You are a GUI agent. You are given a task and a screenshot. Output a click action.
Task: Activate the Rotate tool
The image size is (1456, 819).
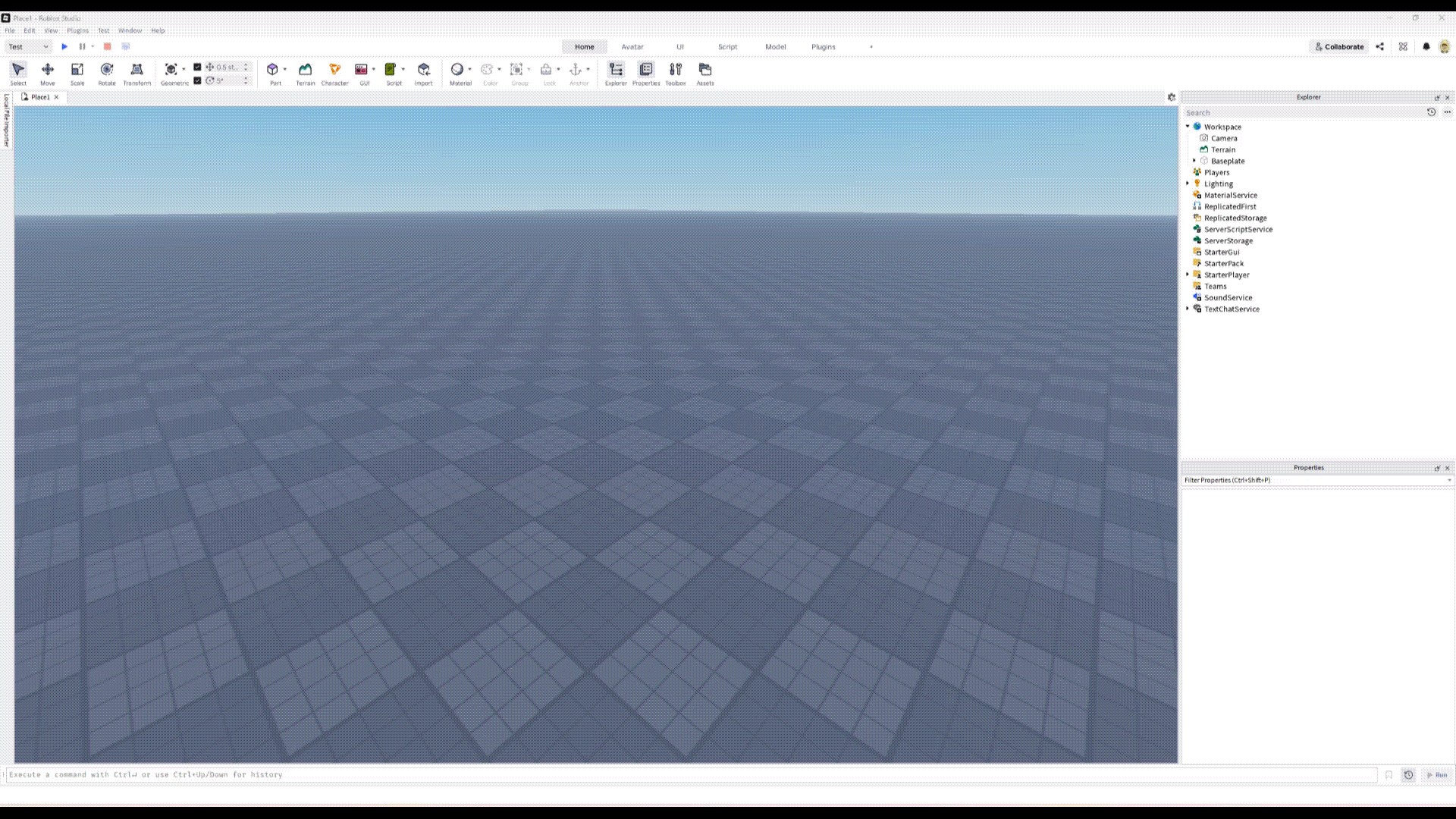pyautogui.click(x=107, y=73)
